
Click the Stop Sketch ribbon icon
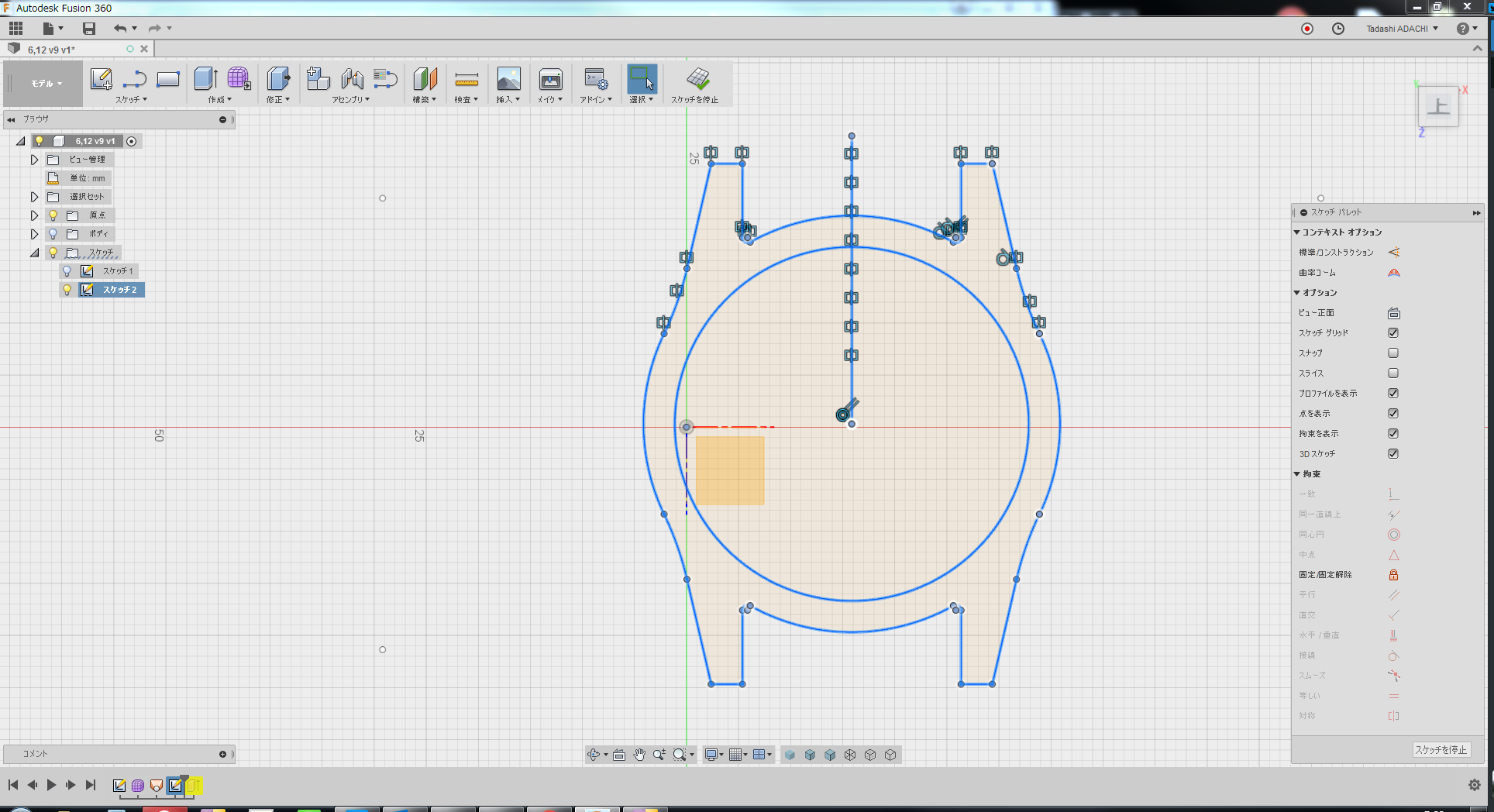tap(697, 78)
